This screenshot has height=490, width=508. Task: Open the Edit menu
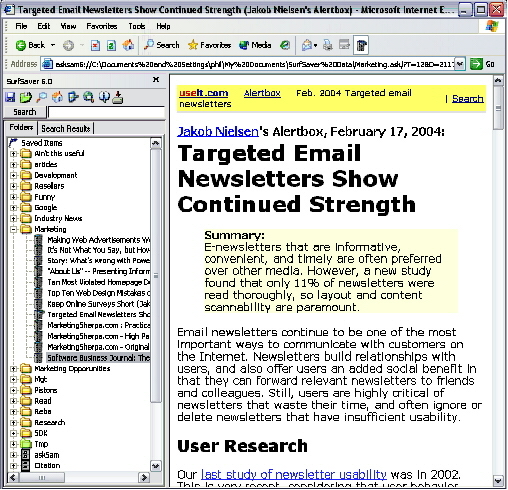[44, 26]
